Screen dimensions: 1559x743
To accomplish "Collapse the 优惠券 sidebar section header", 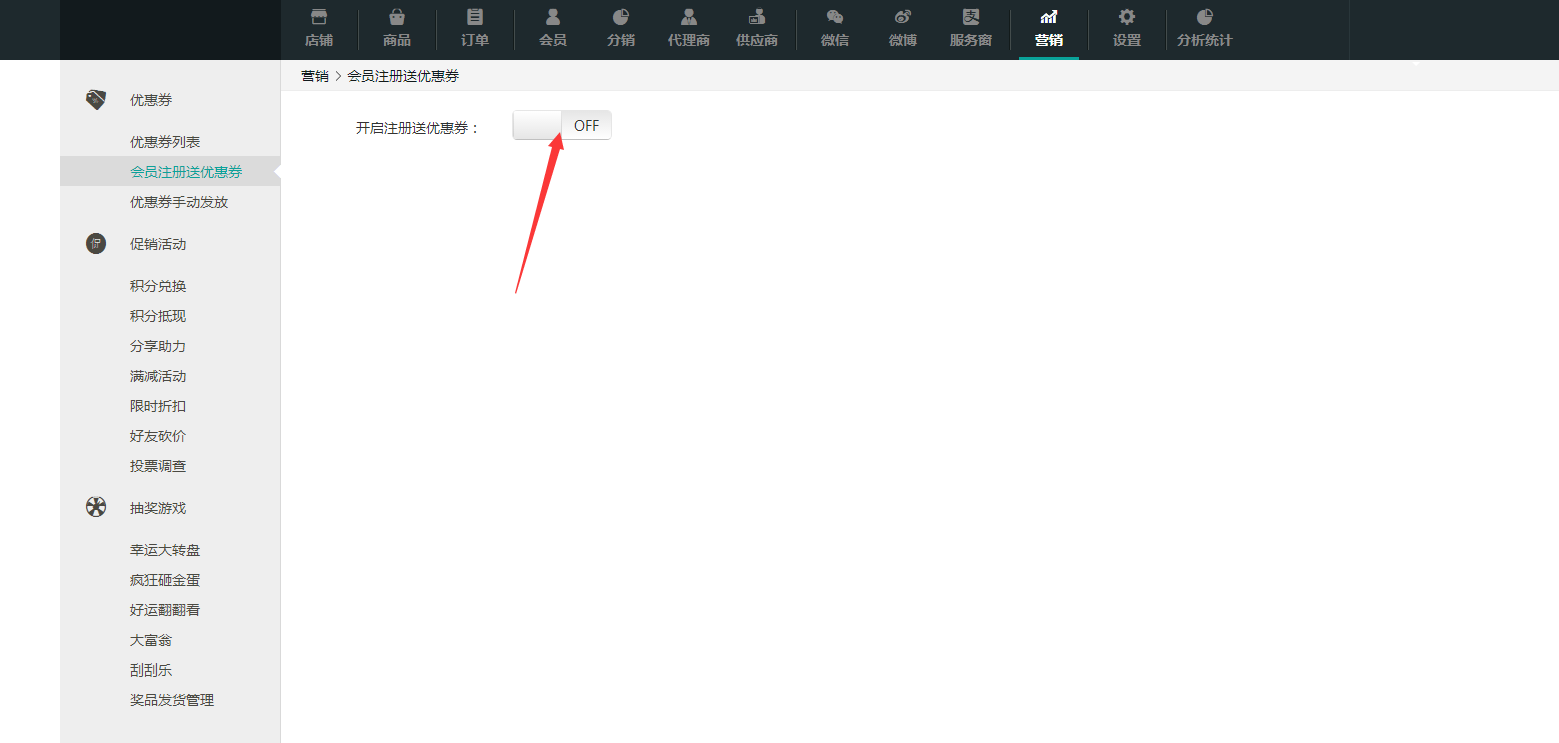I will 151,100.
